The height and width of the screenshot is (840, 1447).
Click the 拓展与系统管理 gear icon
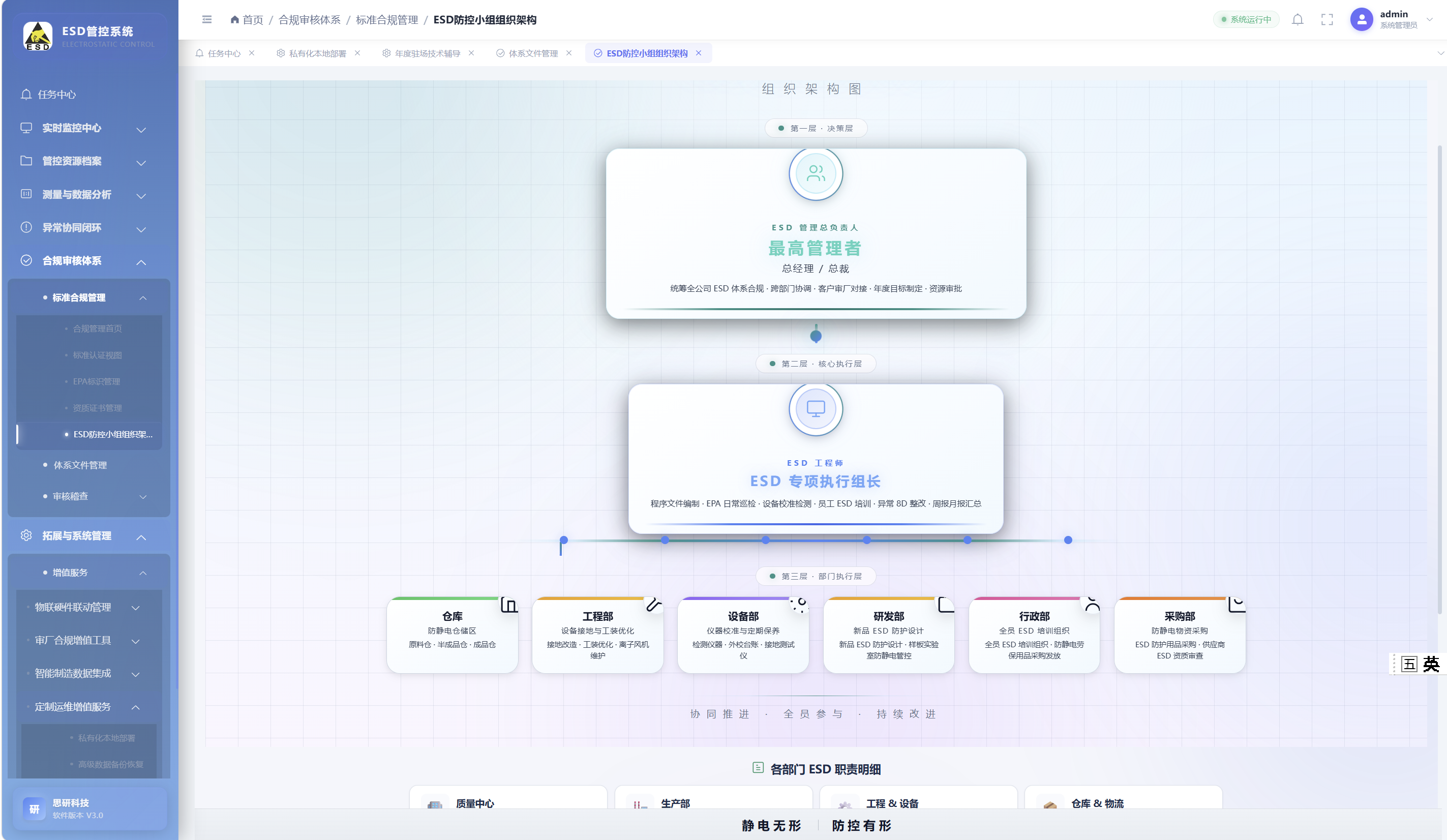tap(26, 535)
